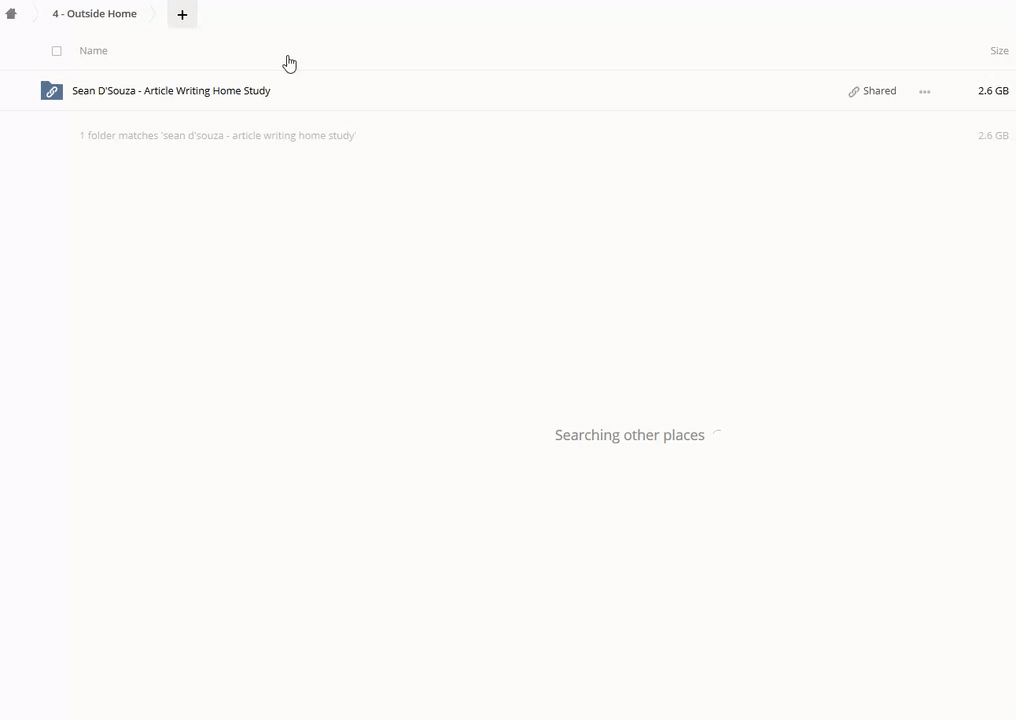Click the '1 folder matches' summary text
Image resolution: width=1016 pixels, height=720 pixels.
(x=217, y=136)
